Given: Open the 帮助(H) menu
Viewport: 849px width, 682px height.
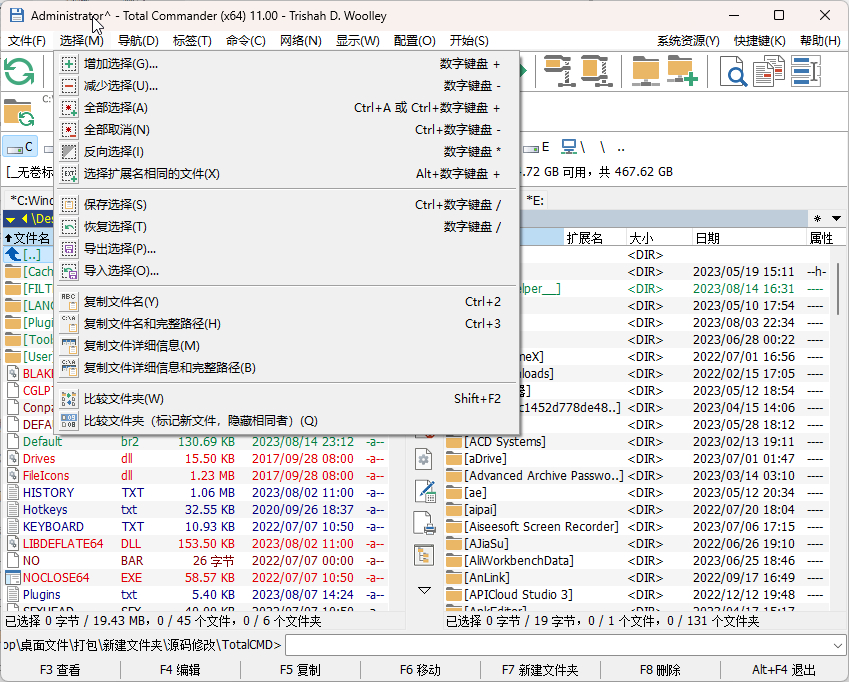Looking at the screenshot, I should [820, 41].
